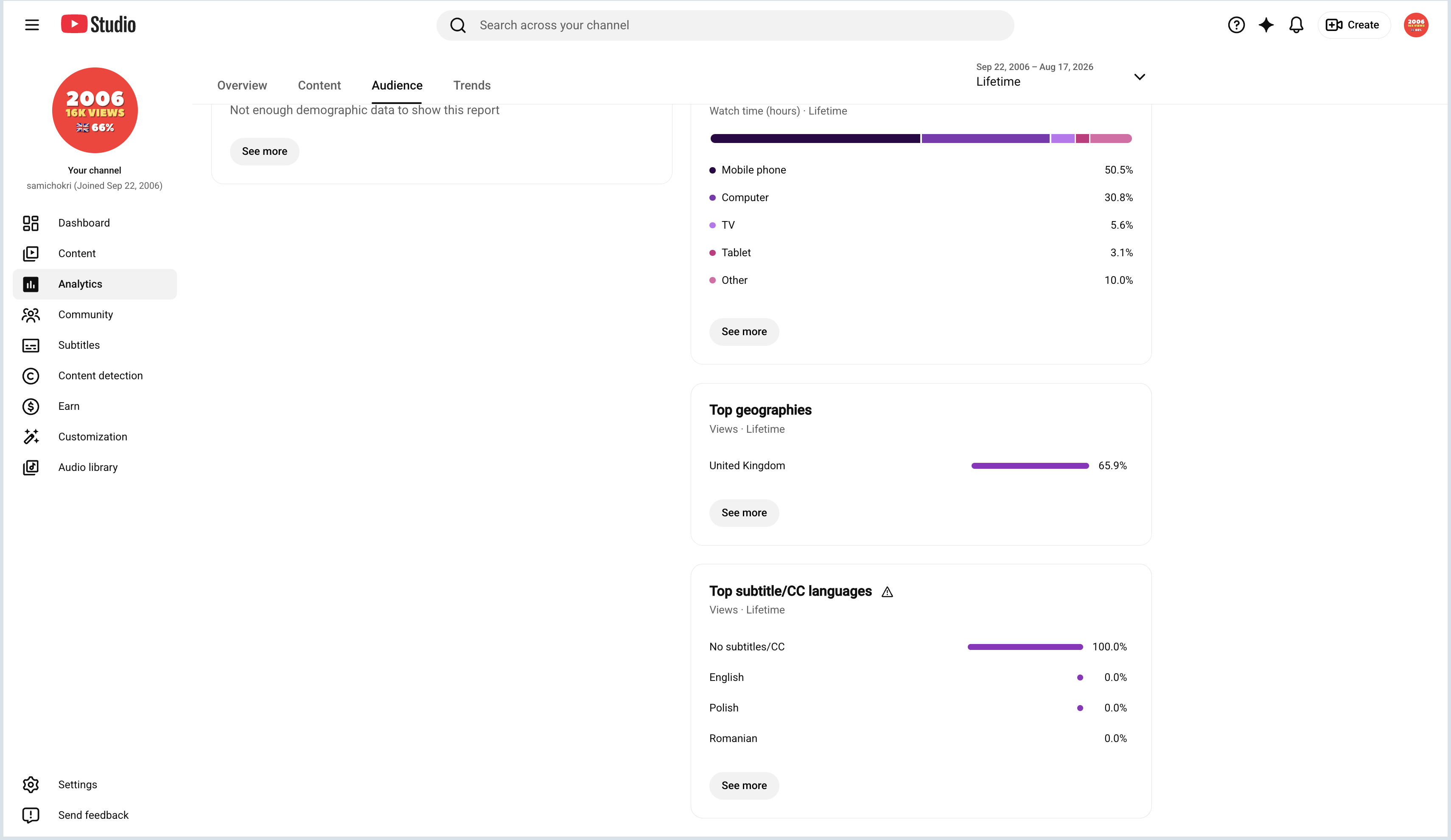Viewport: 1451px width, 840px height.
Task: Open the notifications bell
Action: coord(1296,25)
